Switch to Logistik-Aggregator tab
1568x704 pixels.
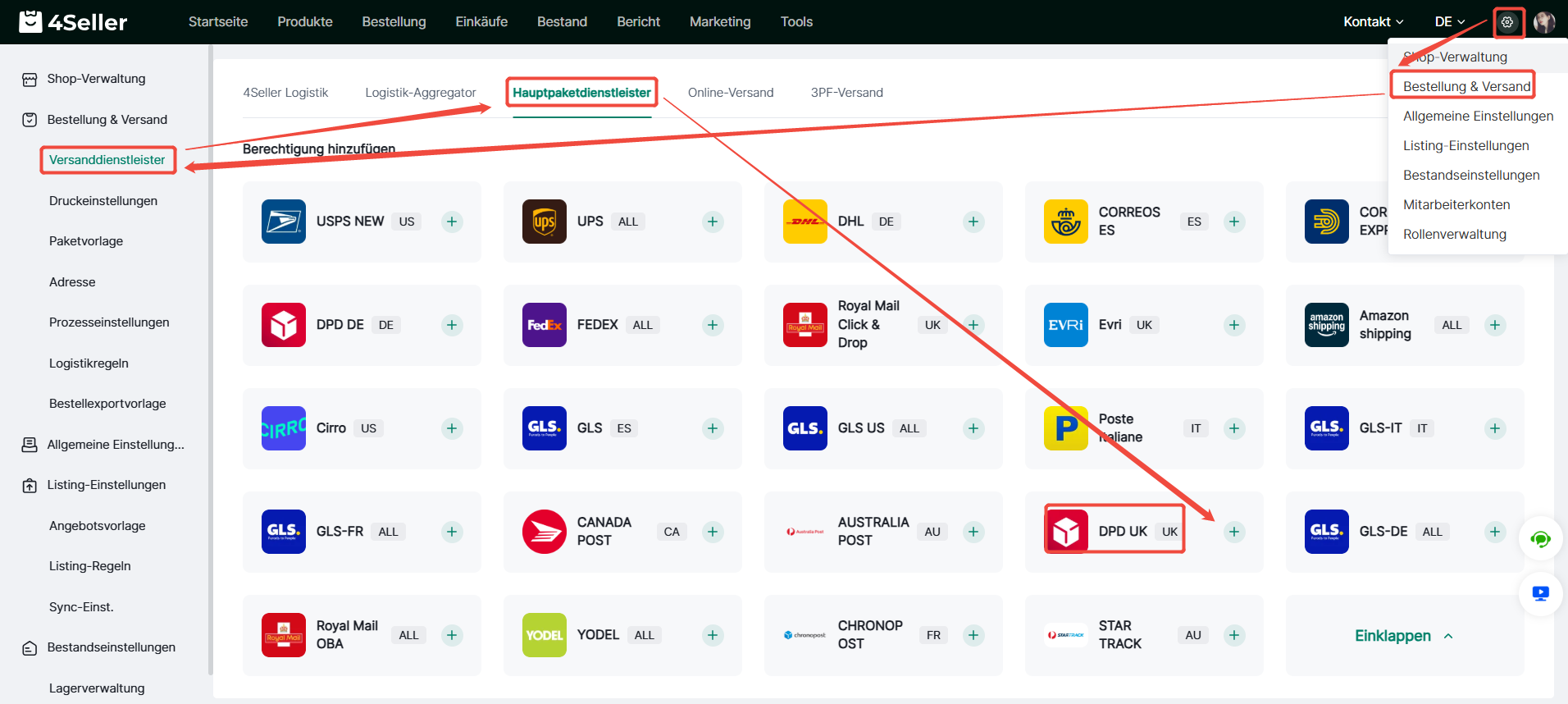point(421,93)
